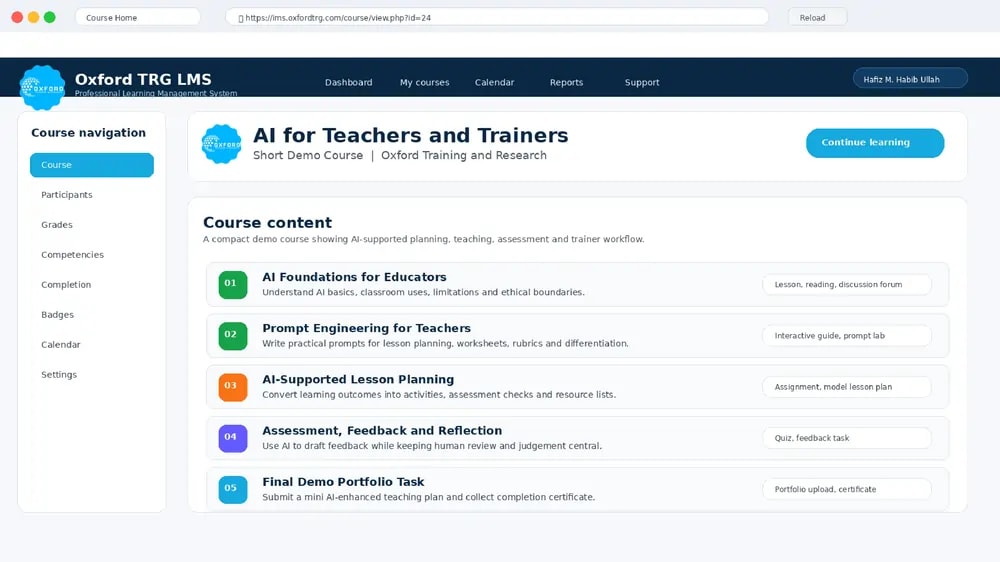Open Badges in the course navigation
This screenshot has height=562, width=1000.
point(57,314)
